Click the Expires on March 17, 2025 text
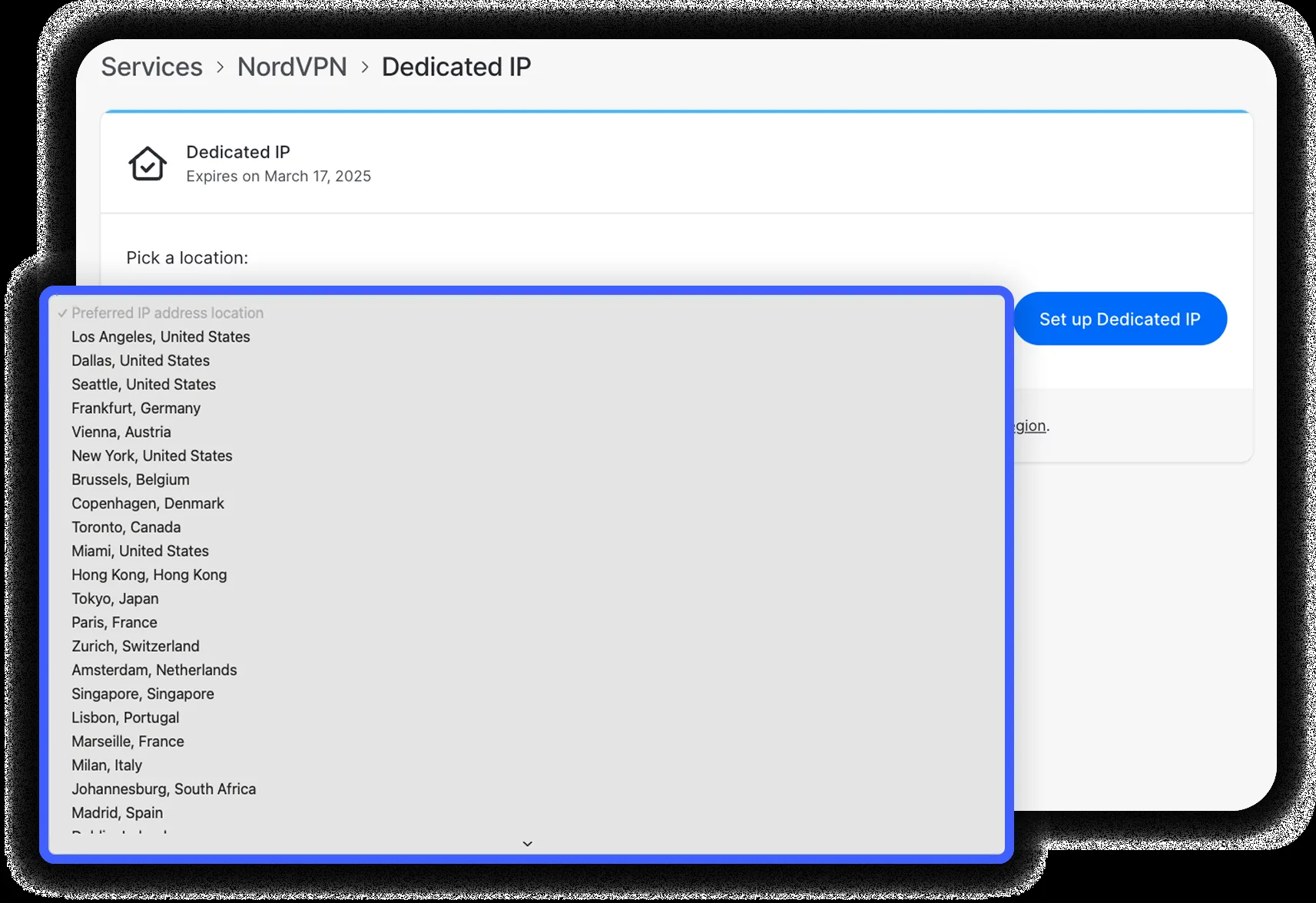The image size is (1316, 903). coord(278,176)
